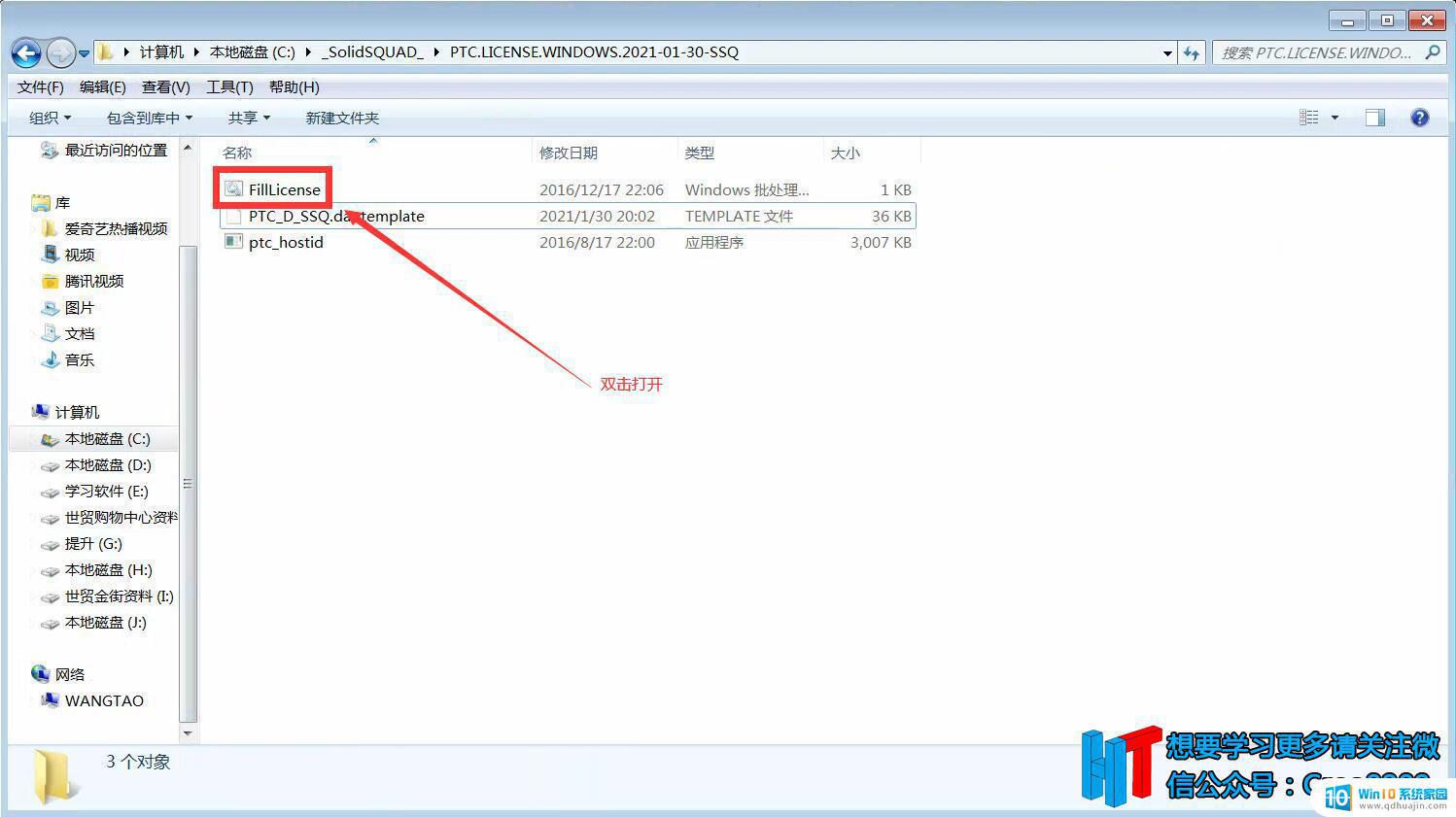
Task: Select the FillLicense batch file icon
Action: [x=233, y=188]
